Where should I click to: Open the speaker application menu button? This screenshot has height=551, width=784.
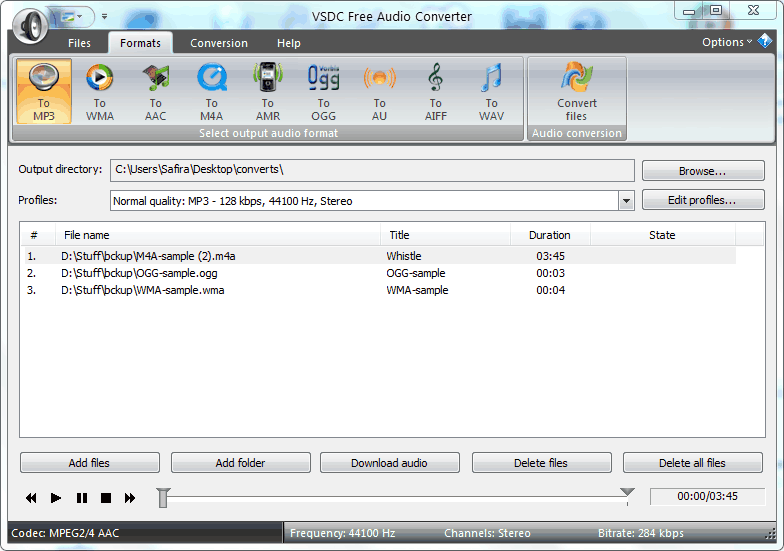pos(30,24)
